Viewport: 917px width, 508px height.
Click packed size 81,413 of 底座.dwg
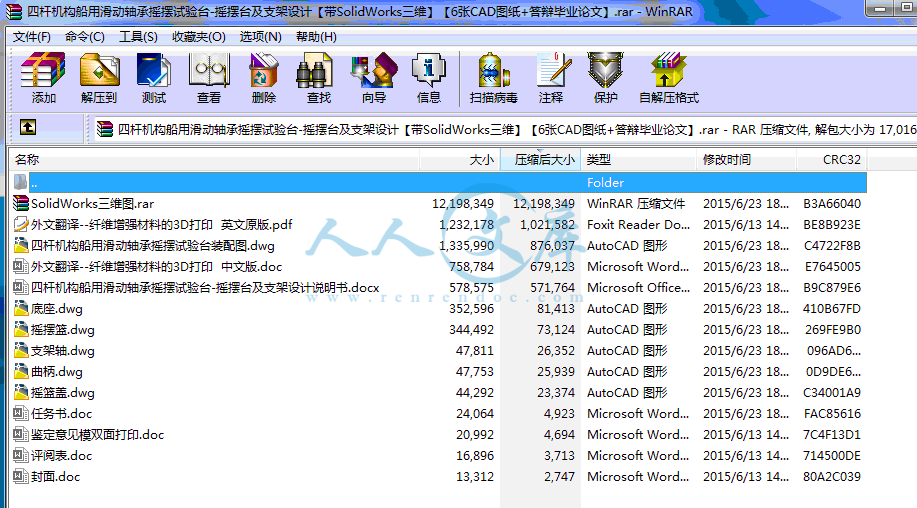pos(556,309)
